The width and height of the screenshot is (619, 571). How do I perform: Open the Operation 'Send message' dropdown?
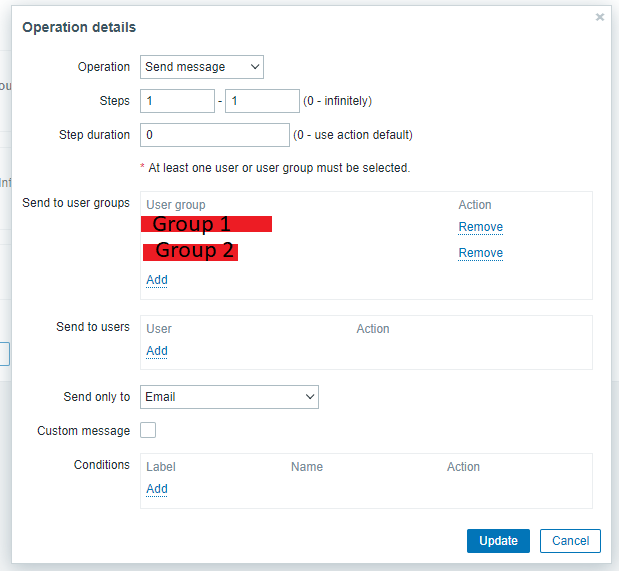pos(201,67)
